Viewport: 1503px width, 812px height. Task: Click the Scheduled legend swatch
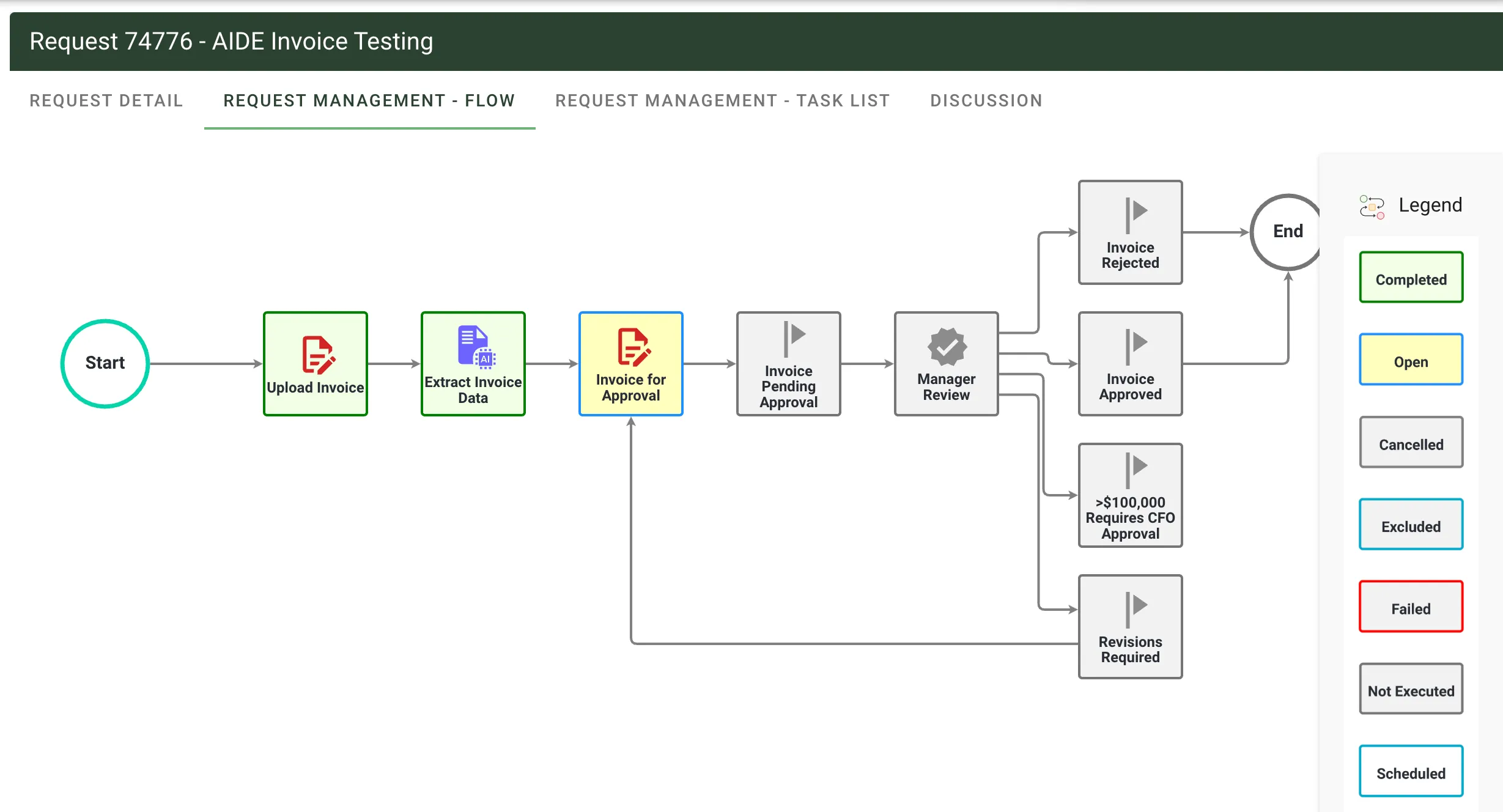(1411, 771)
